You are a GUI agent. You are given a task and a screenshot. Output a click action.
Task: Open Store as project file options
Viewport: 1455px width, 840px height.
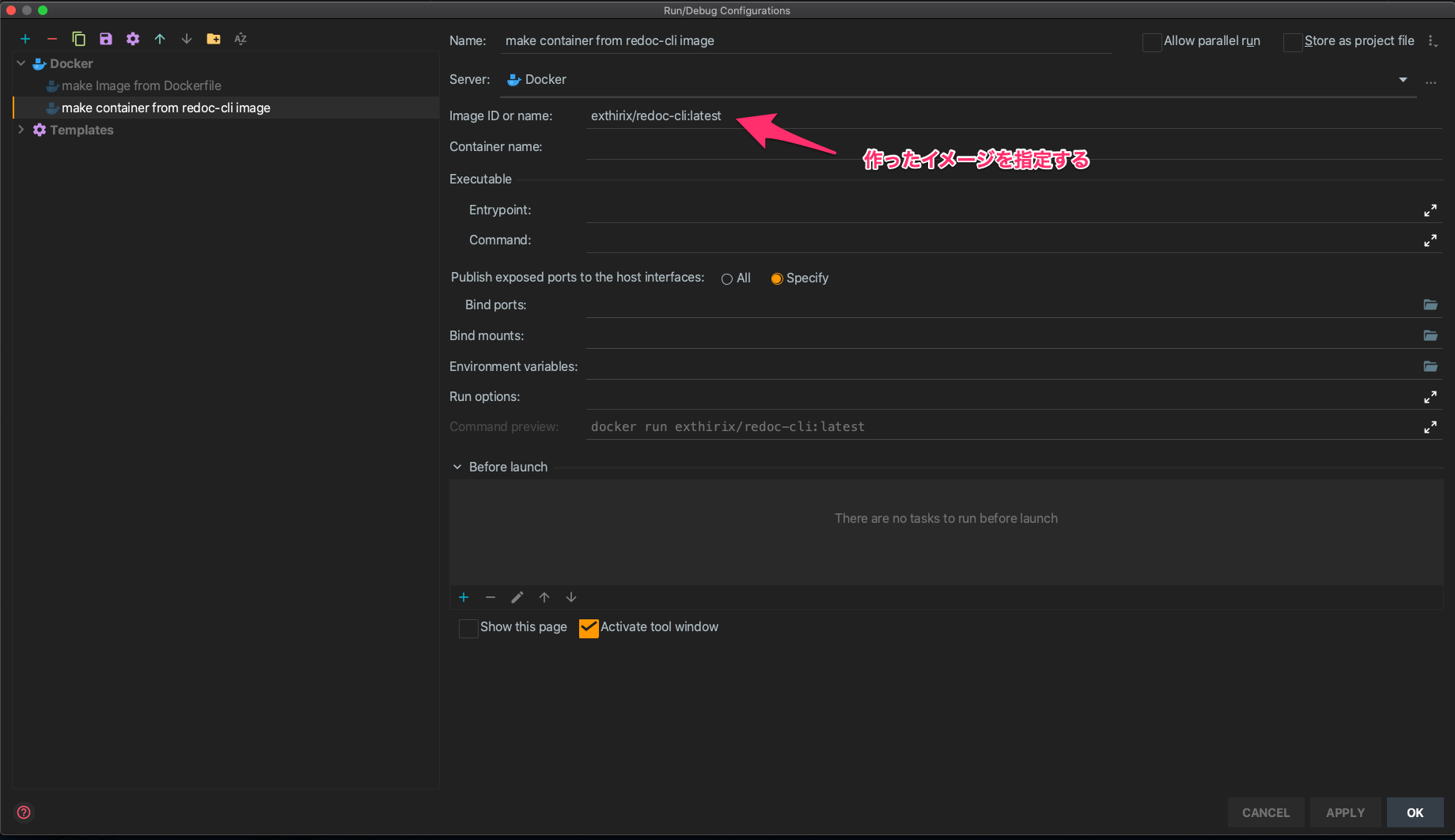(1433, 41)
